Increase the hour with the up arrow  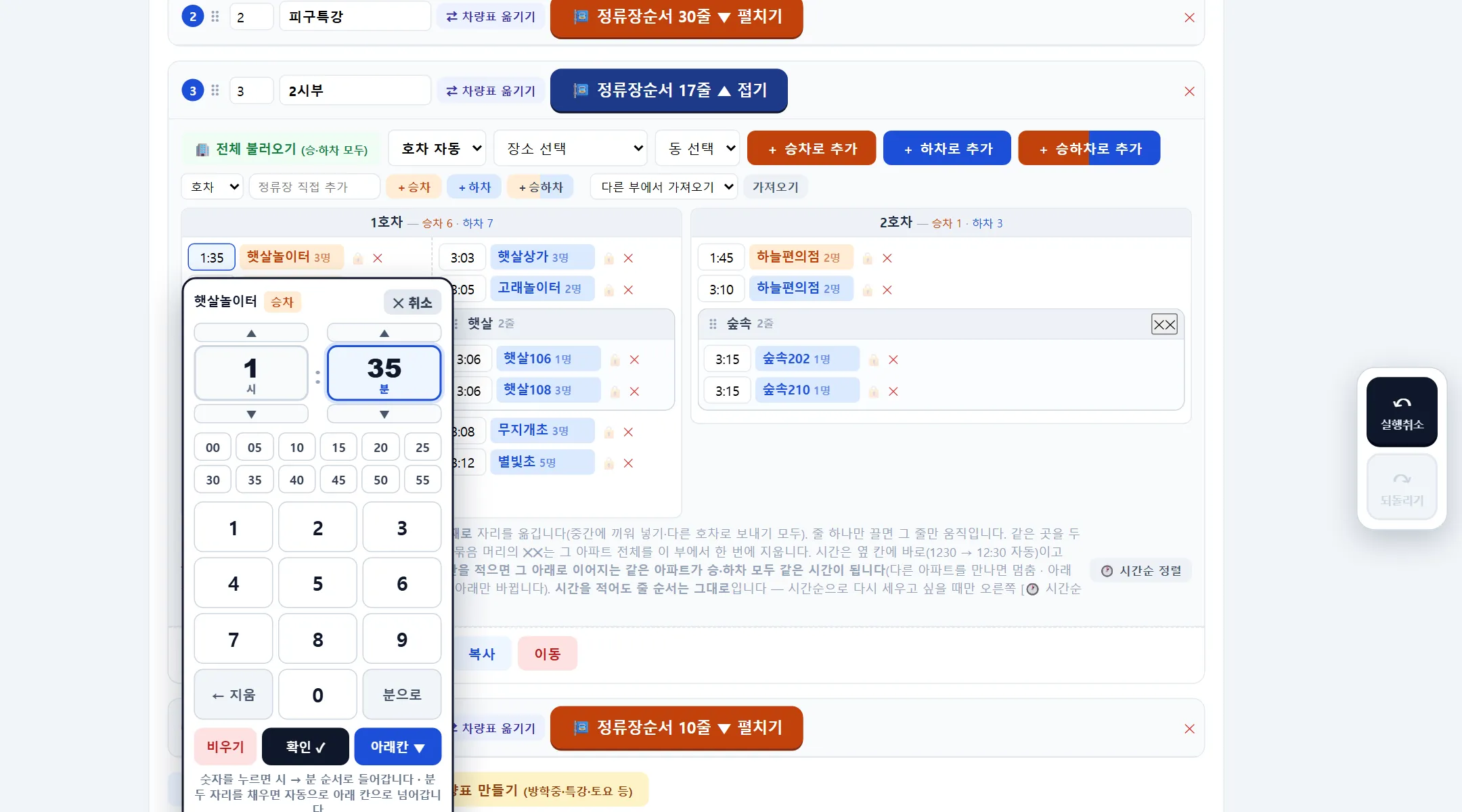[251, 333]
